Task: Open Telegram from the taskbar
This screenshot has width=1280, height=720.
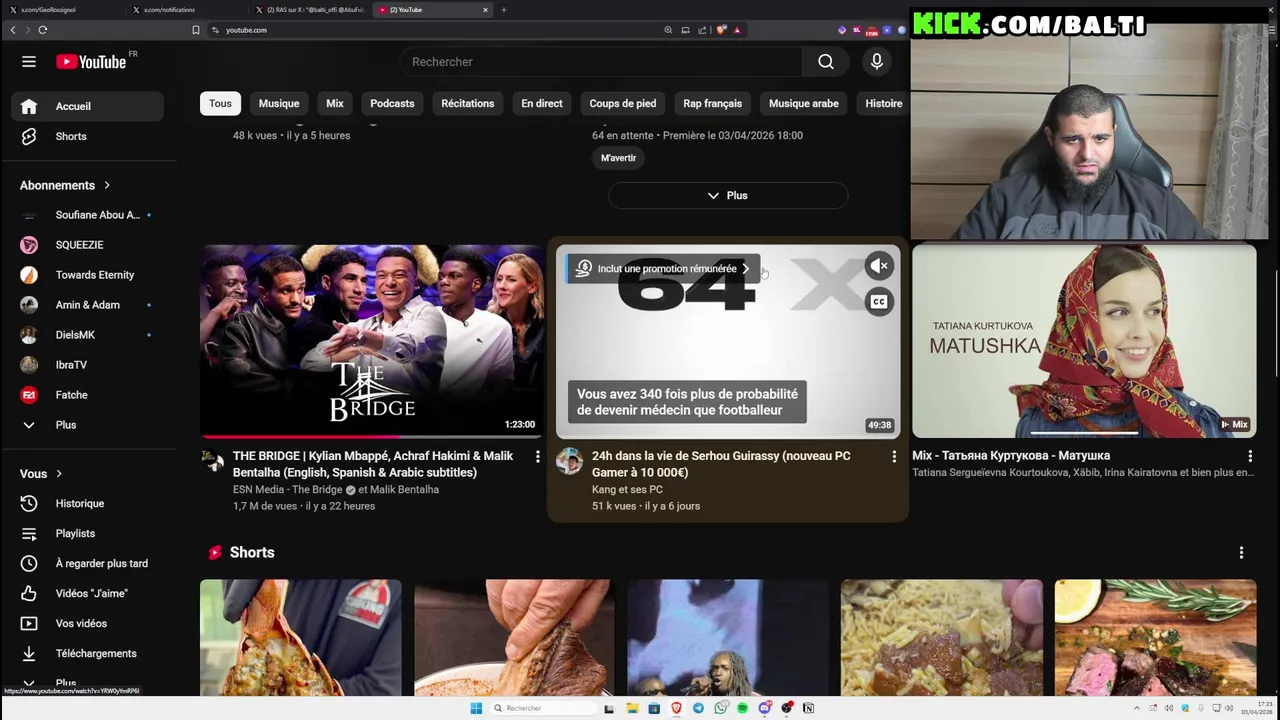Action: (x=698, y=708)
